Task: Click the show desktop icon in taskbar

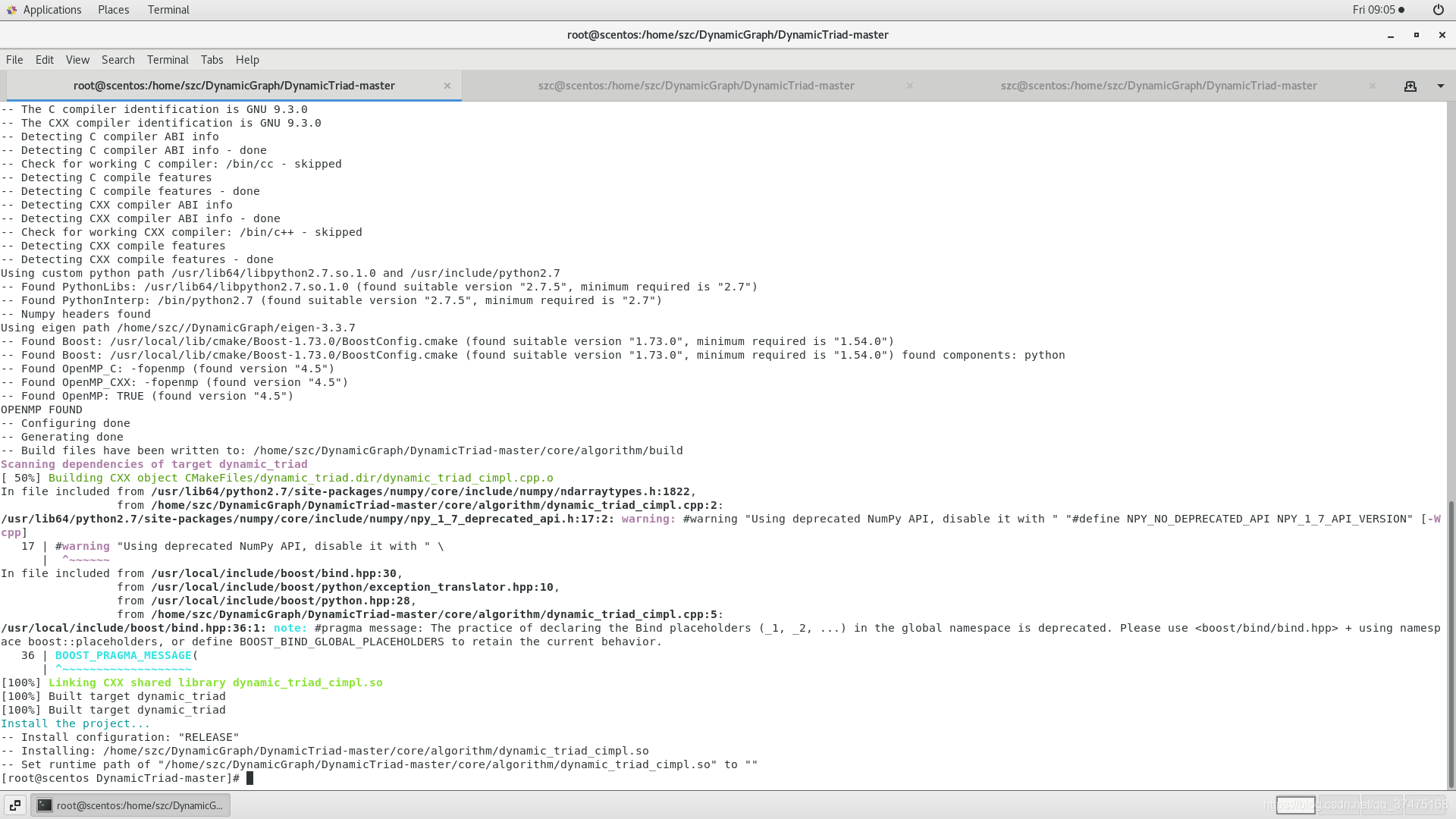Action: [15, 805]
